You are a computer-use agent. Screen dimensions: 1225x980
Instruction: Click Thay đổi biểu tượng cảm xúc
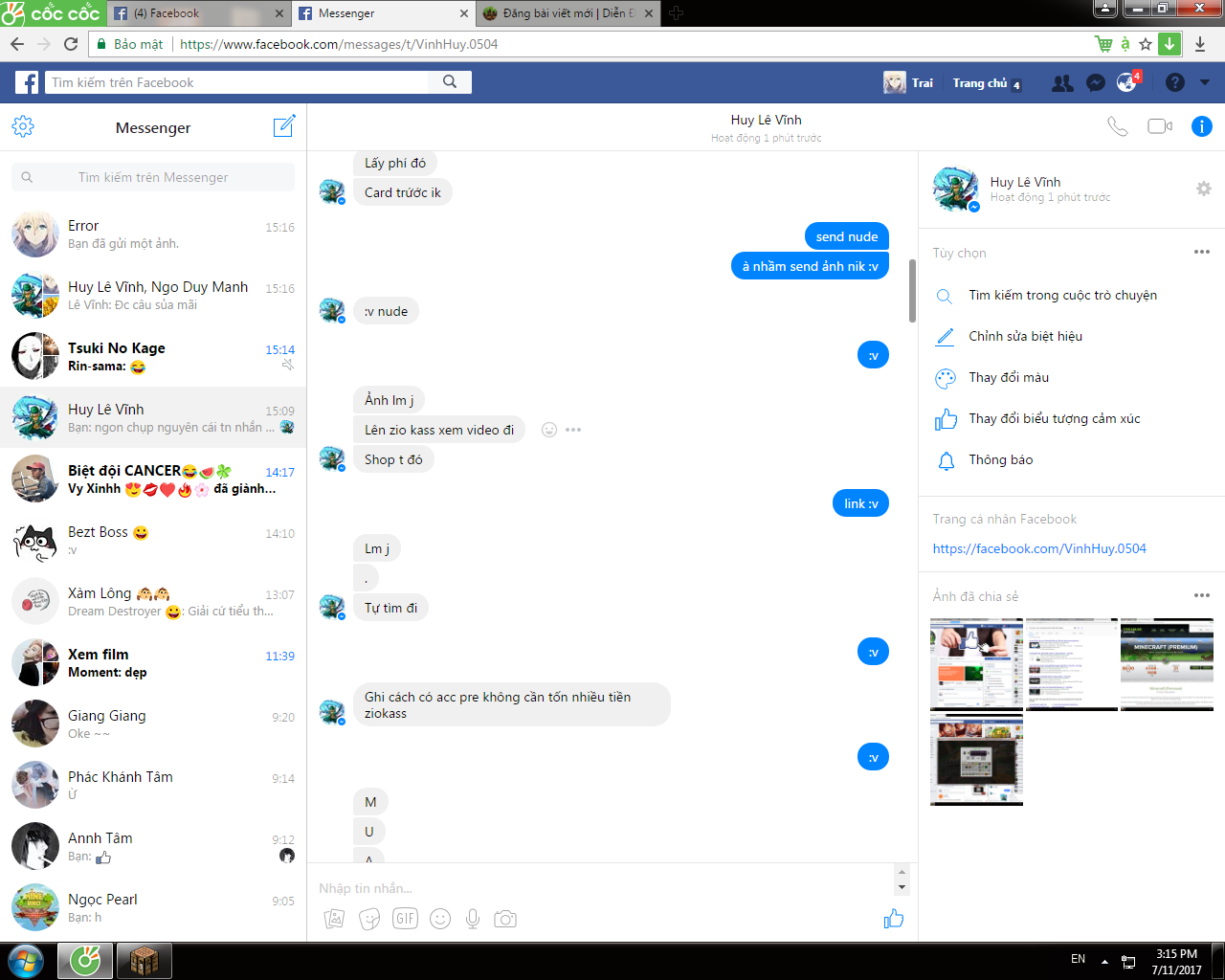click(x=1054, y=418)
